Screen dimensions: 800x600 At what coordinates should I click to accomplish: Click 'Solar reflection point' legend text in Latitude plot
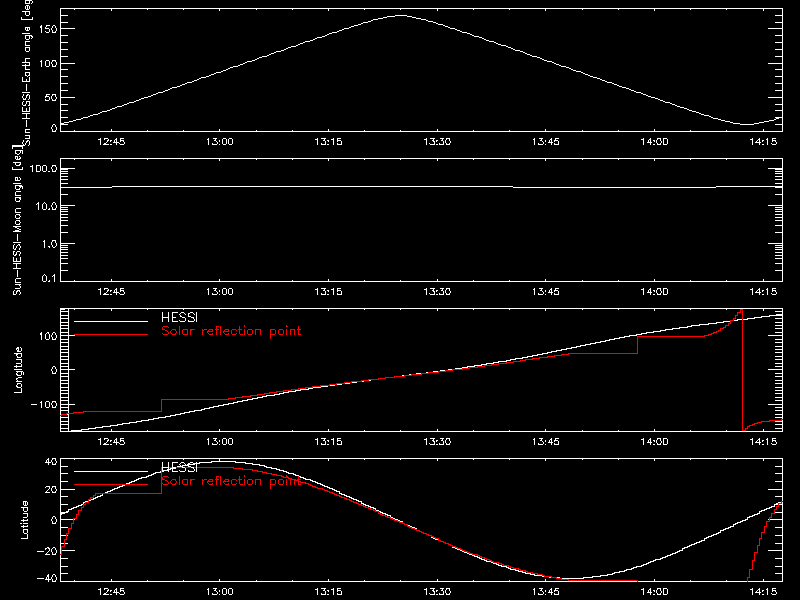point(231,481)
